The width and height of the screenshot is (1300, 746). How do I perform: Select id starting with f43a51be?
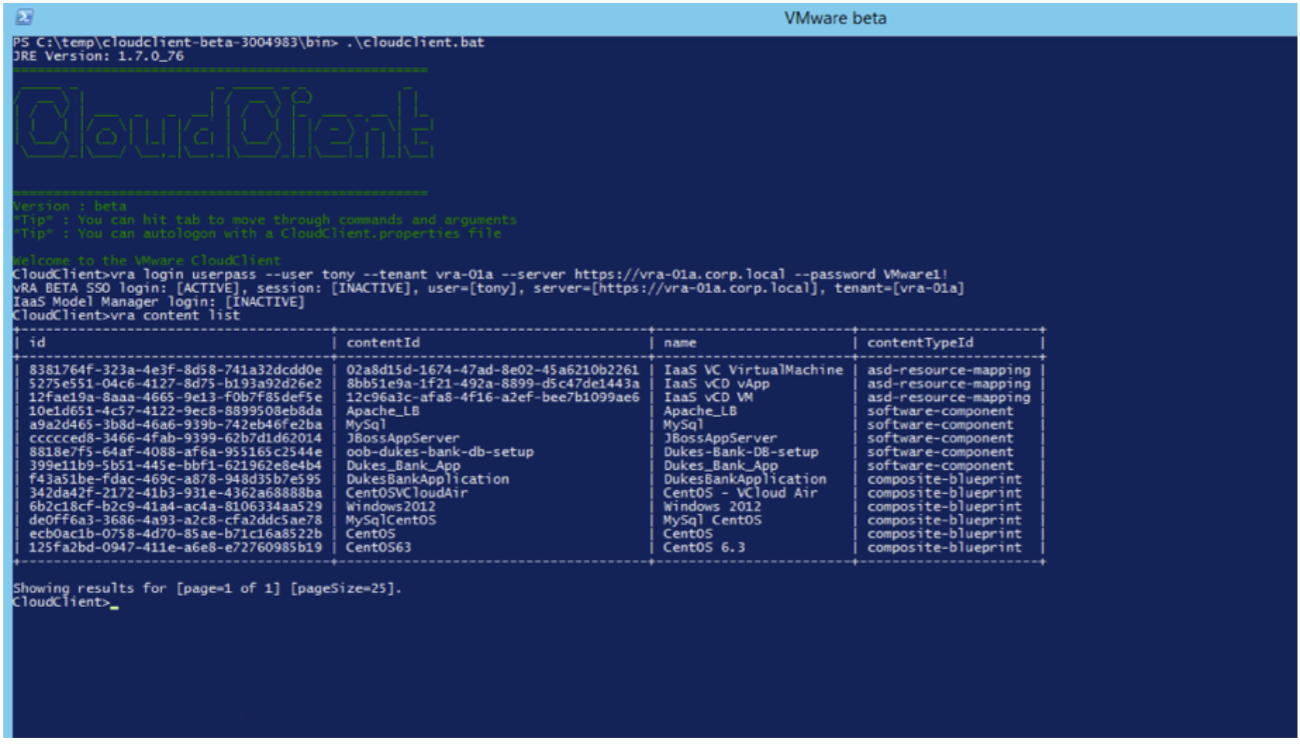175,479
